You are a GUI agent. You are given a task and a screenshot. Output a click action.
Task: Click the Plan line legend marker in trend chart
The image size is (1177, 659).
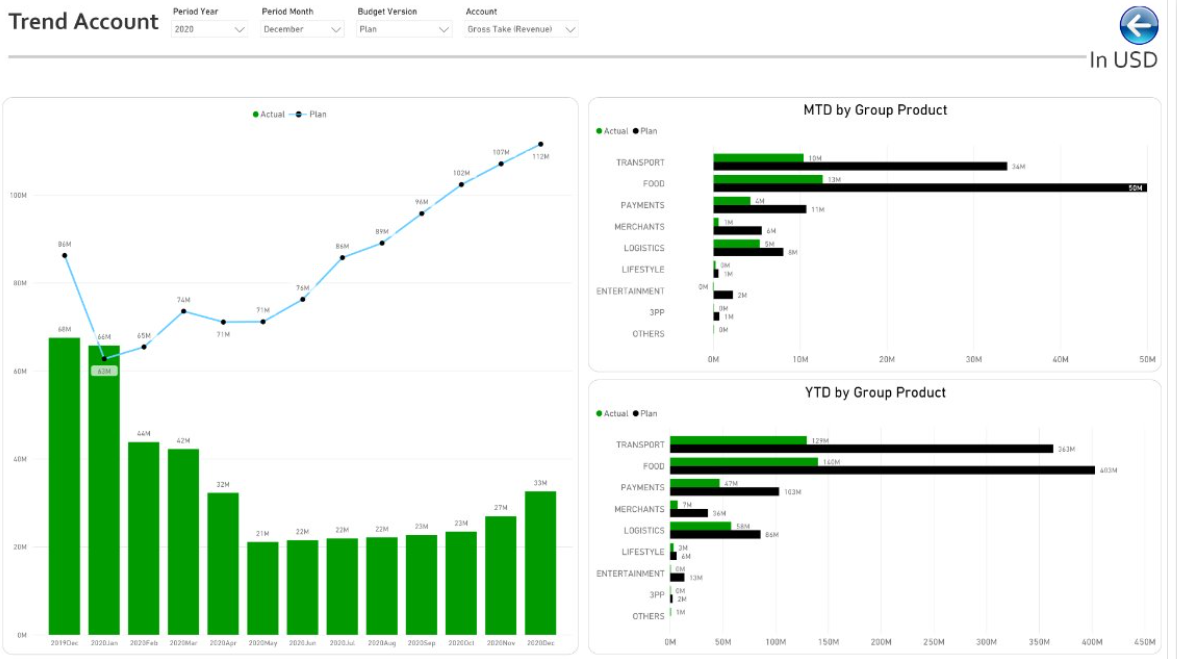tap(298, 115)
